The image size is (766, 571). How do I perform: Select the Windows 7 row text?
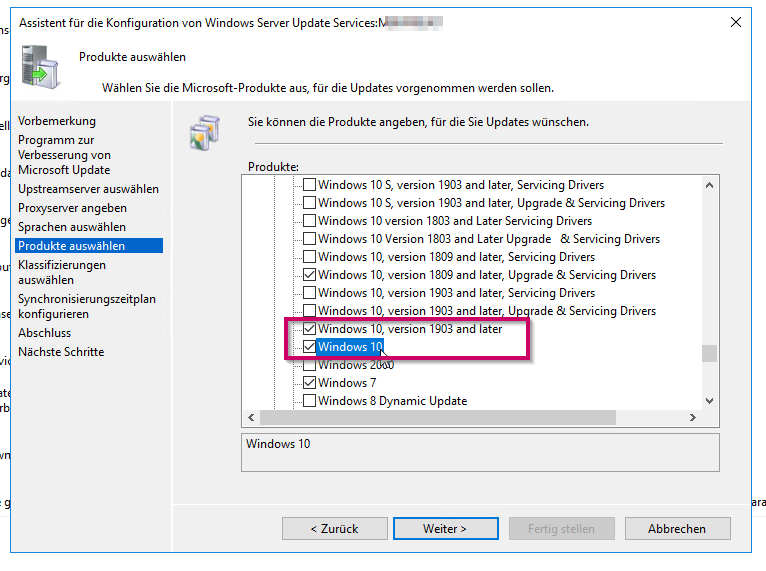[347, 382]
